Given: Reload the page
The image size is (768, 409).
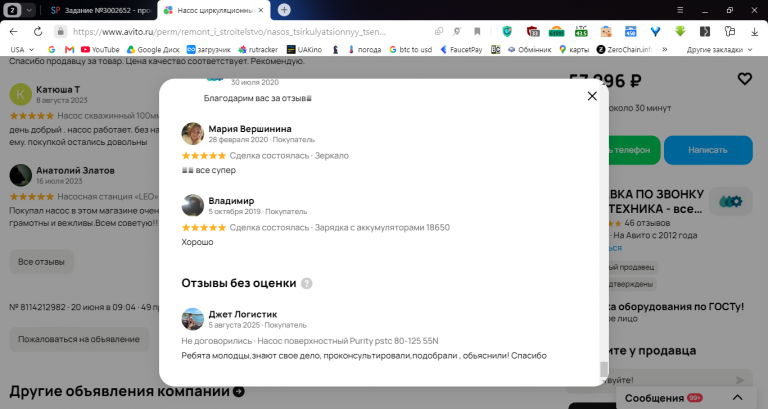Looking at the screenshot, I should click(x=38, y=31).
